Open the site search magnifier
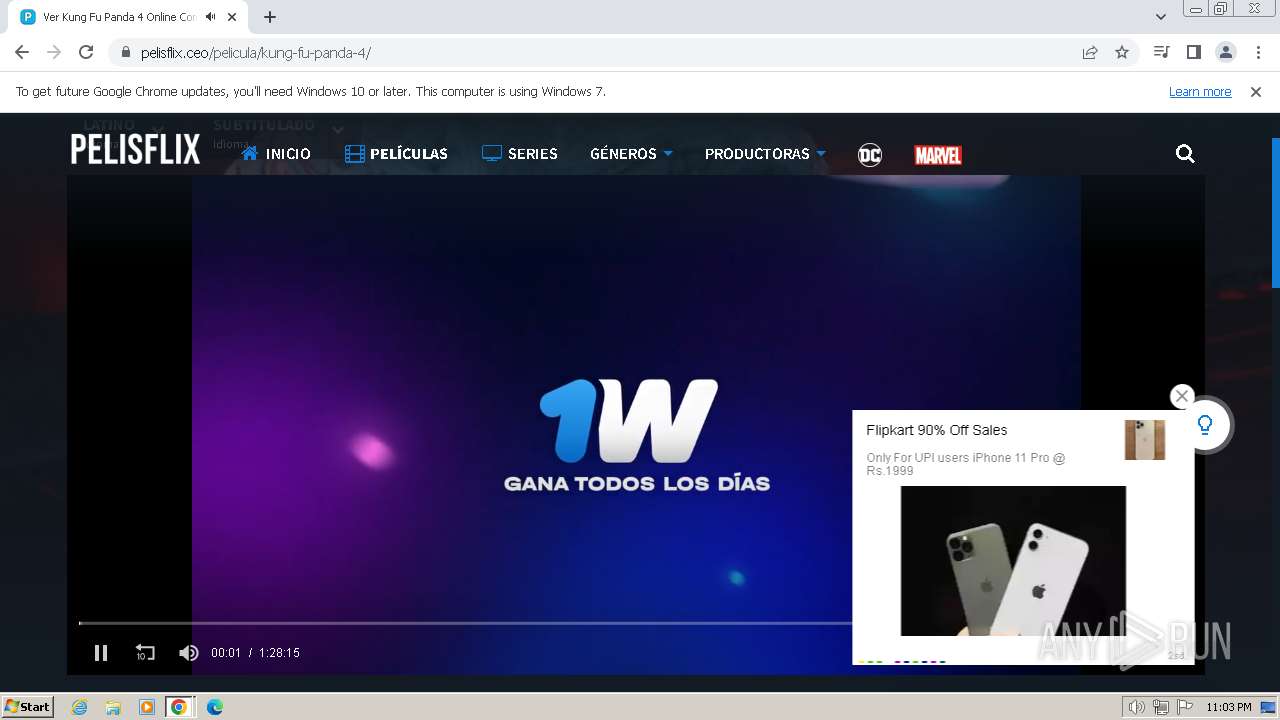This screenshot has width=1280, height=720. (1185, 154)
